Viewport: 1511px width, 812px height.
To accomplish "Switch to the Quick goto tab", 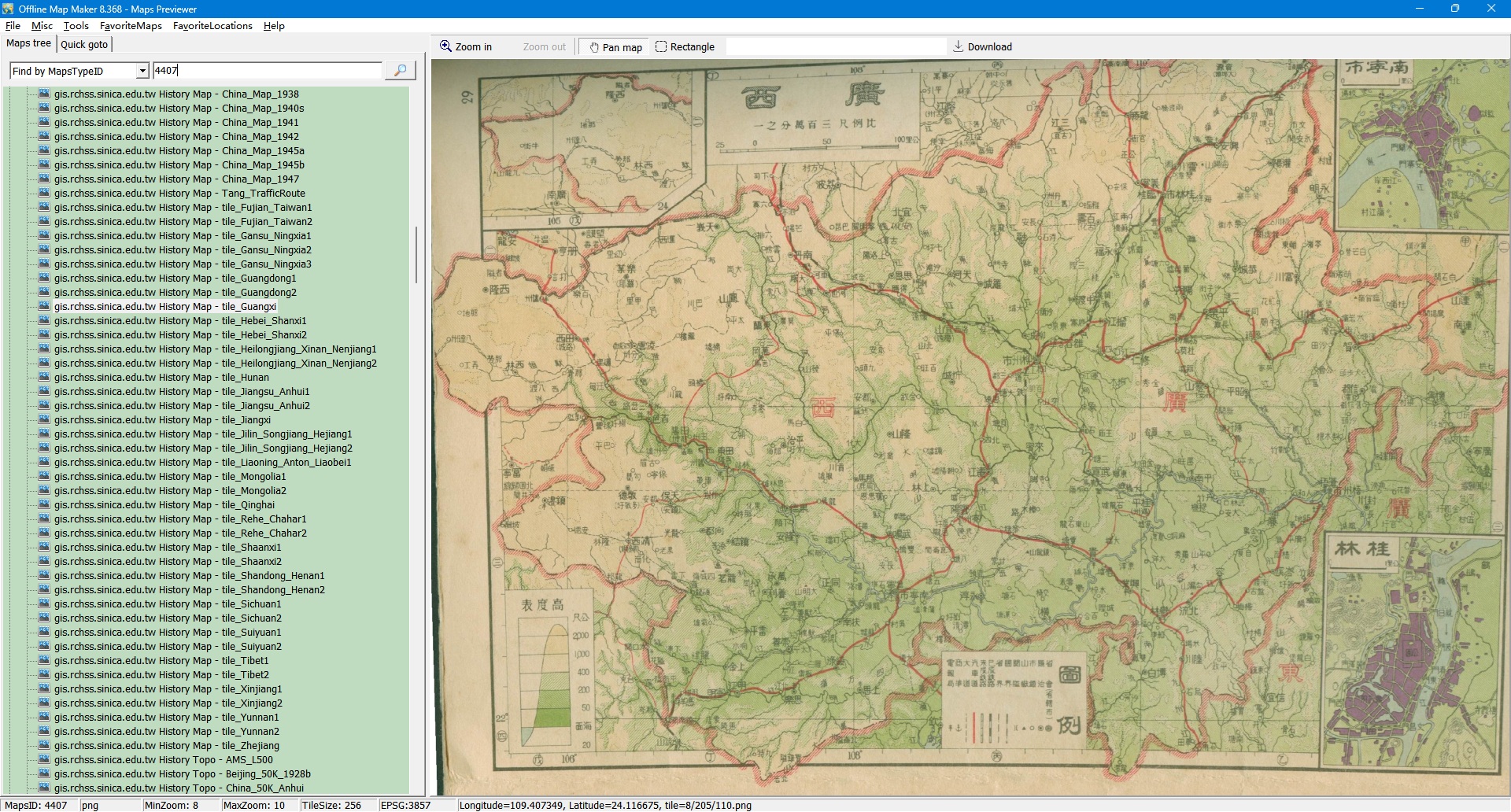I will (84, 45).
